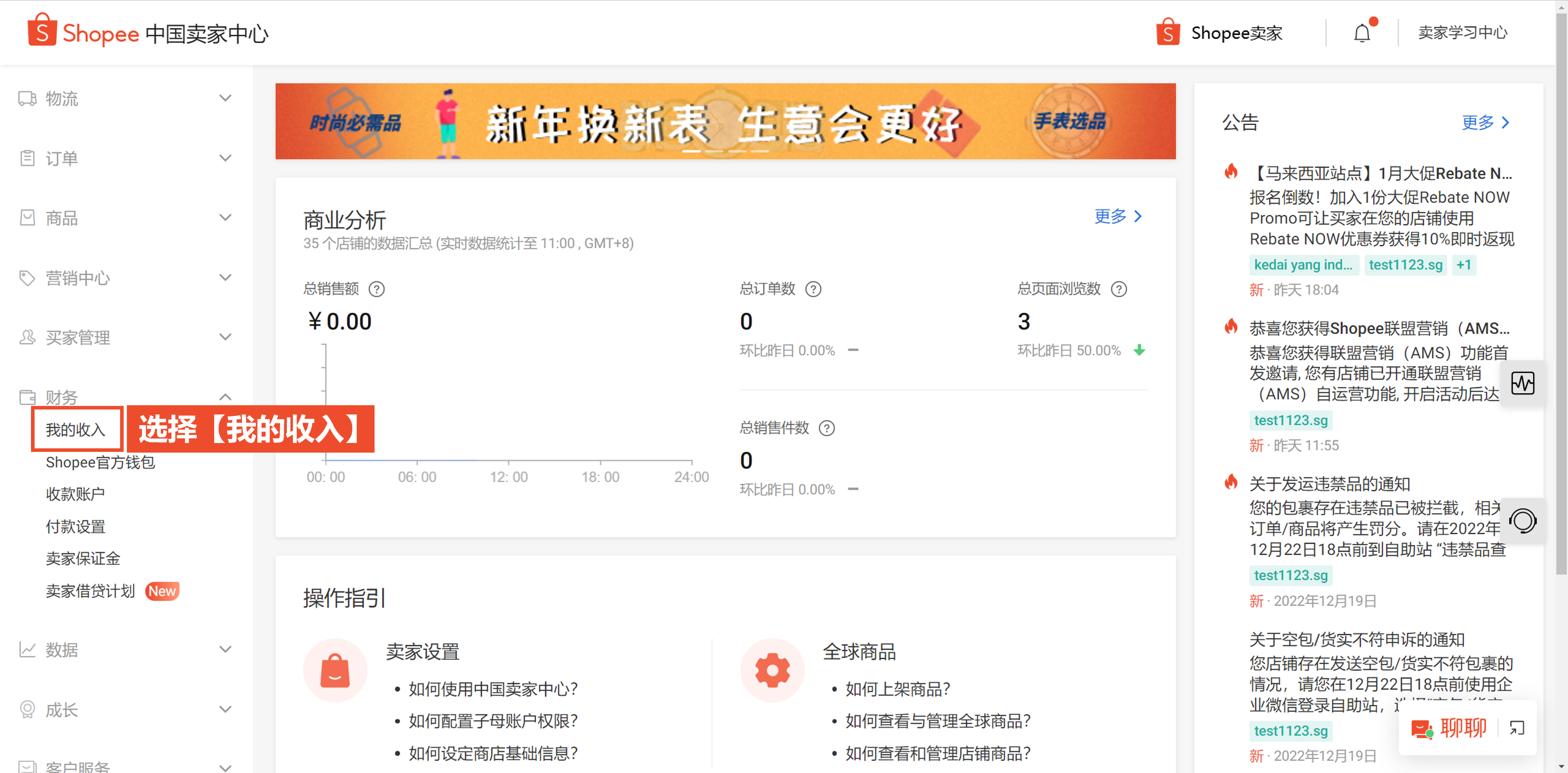Click the 物流 truck icon

(x=27, y=99)
